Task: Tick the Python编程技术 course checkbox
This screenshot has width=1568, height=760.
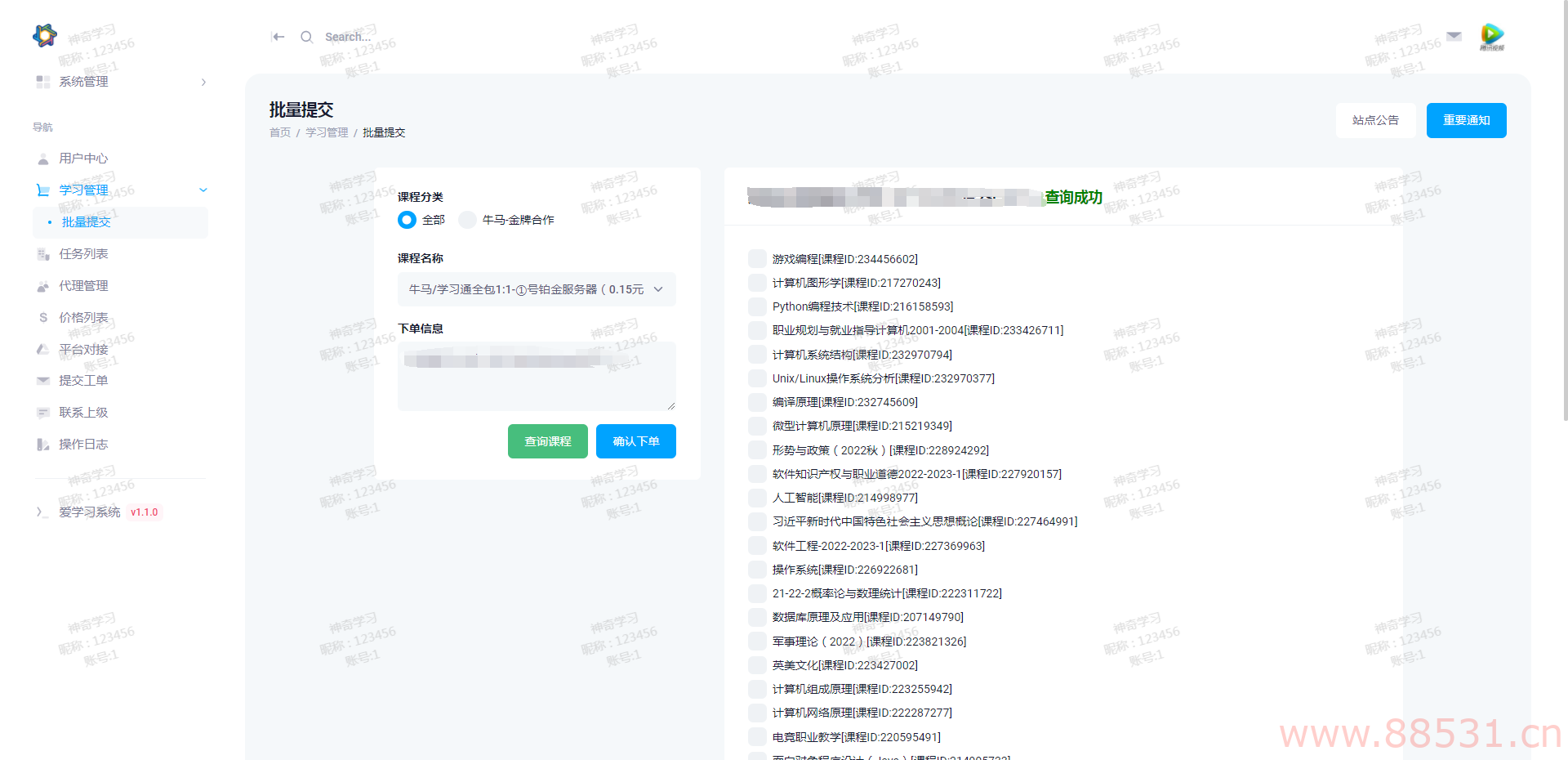Action: click(x=757, y=306)
